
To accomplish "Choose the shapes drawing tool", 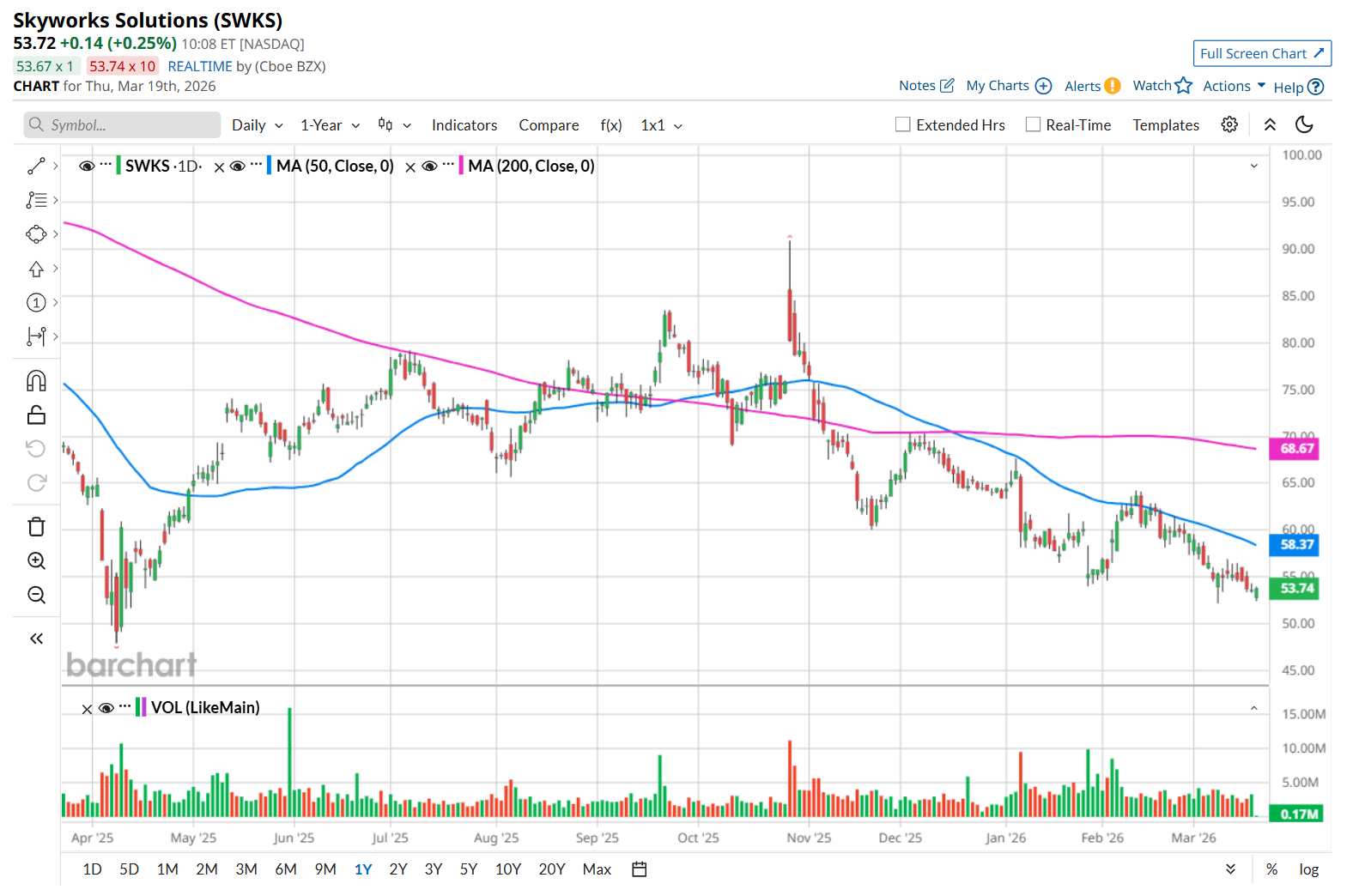I will click(x=36, y=234).
